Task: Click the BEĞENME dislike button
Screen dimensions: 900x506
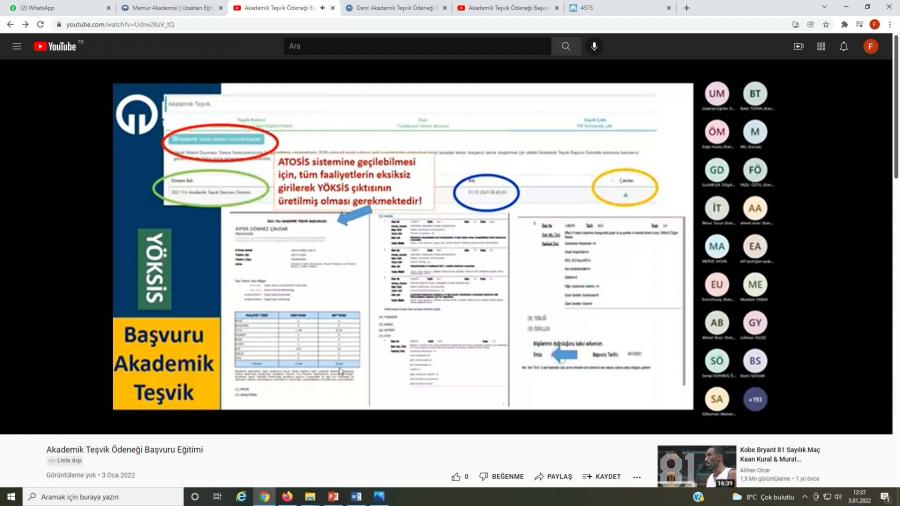Action: [501, 477]
